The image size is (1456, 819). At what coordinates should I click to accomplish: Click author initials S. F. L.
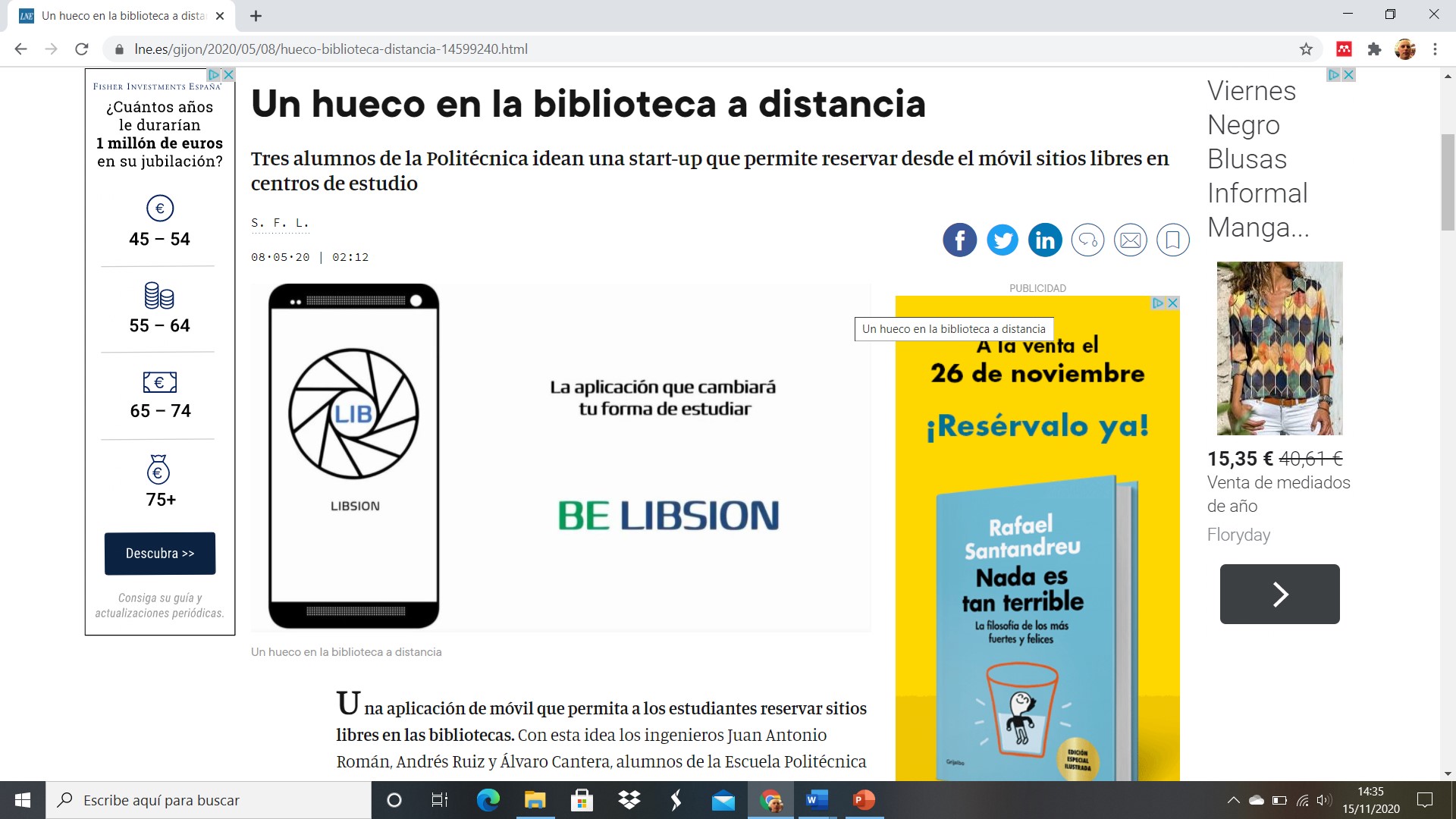click(x=280, y=223)
